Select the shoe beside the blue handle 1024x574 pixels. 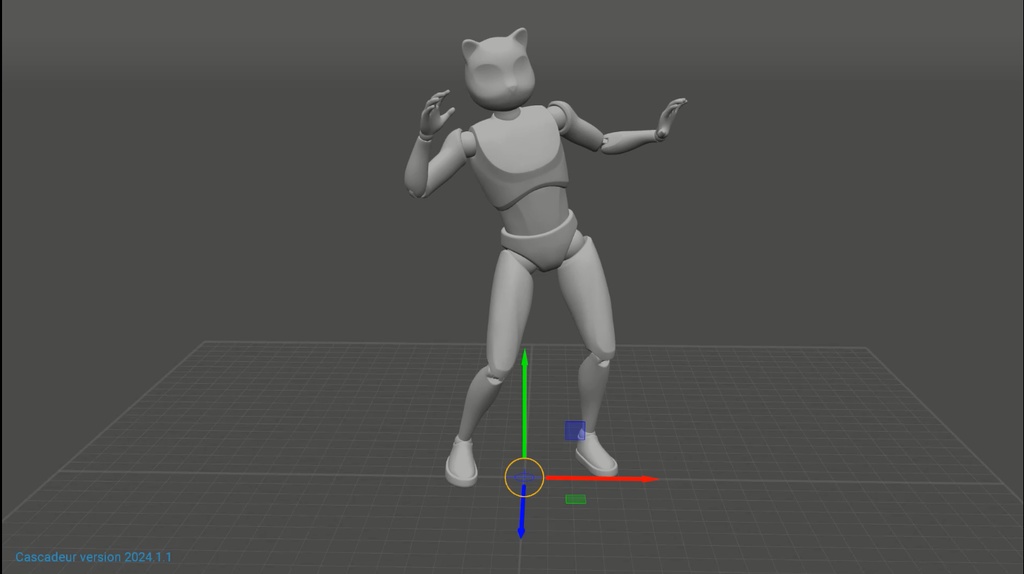pos(596,453)
